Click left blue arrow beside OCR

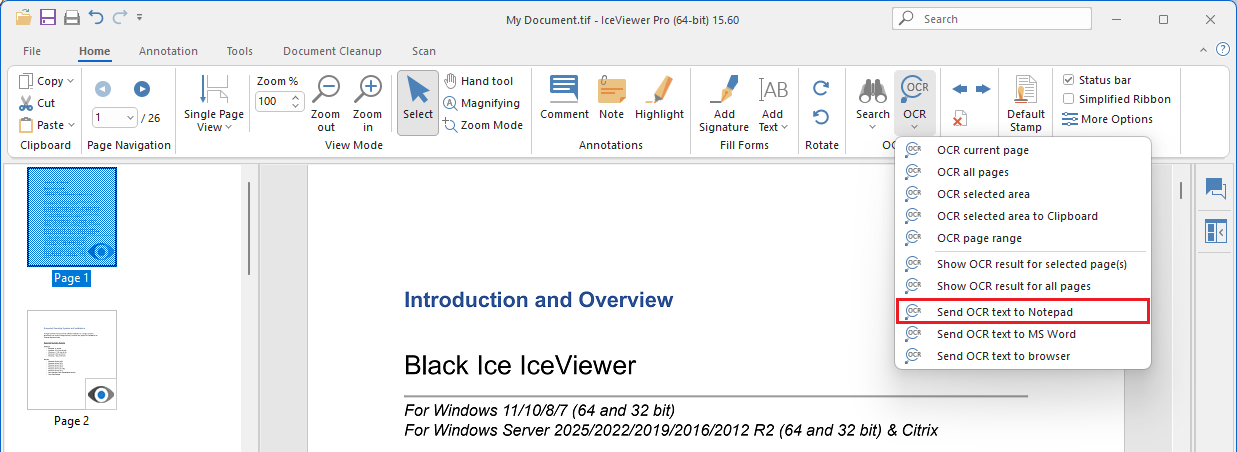(x=960, y=89)
